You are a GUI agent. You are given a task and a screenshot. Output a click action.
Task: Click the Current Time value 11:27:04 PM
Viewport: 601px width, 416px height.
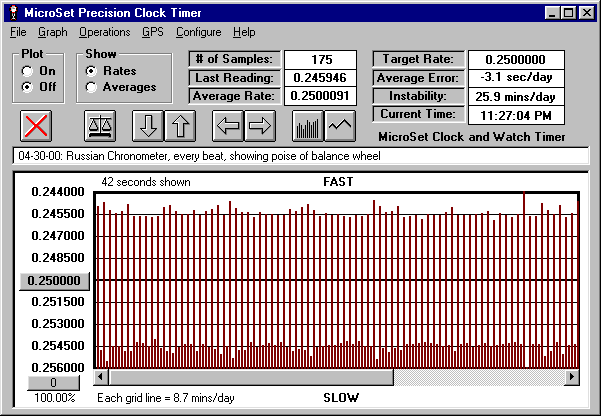click(x=516, y=115)
